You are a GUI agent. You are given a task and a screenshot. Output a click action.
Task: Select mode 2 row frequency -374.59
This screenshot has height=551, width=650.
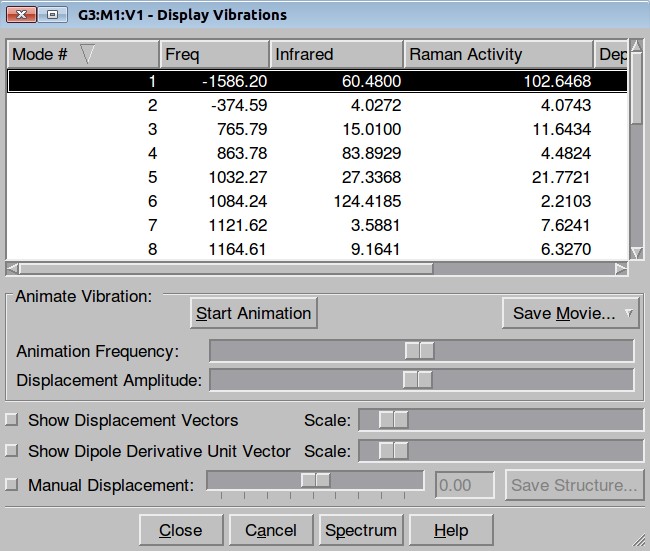click(317, 105)
